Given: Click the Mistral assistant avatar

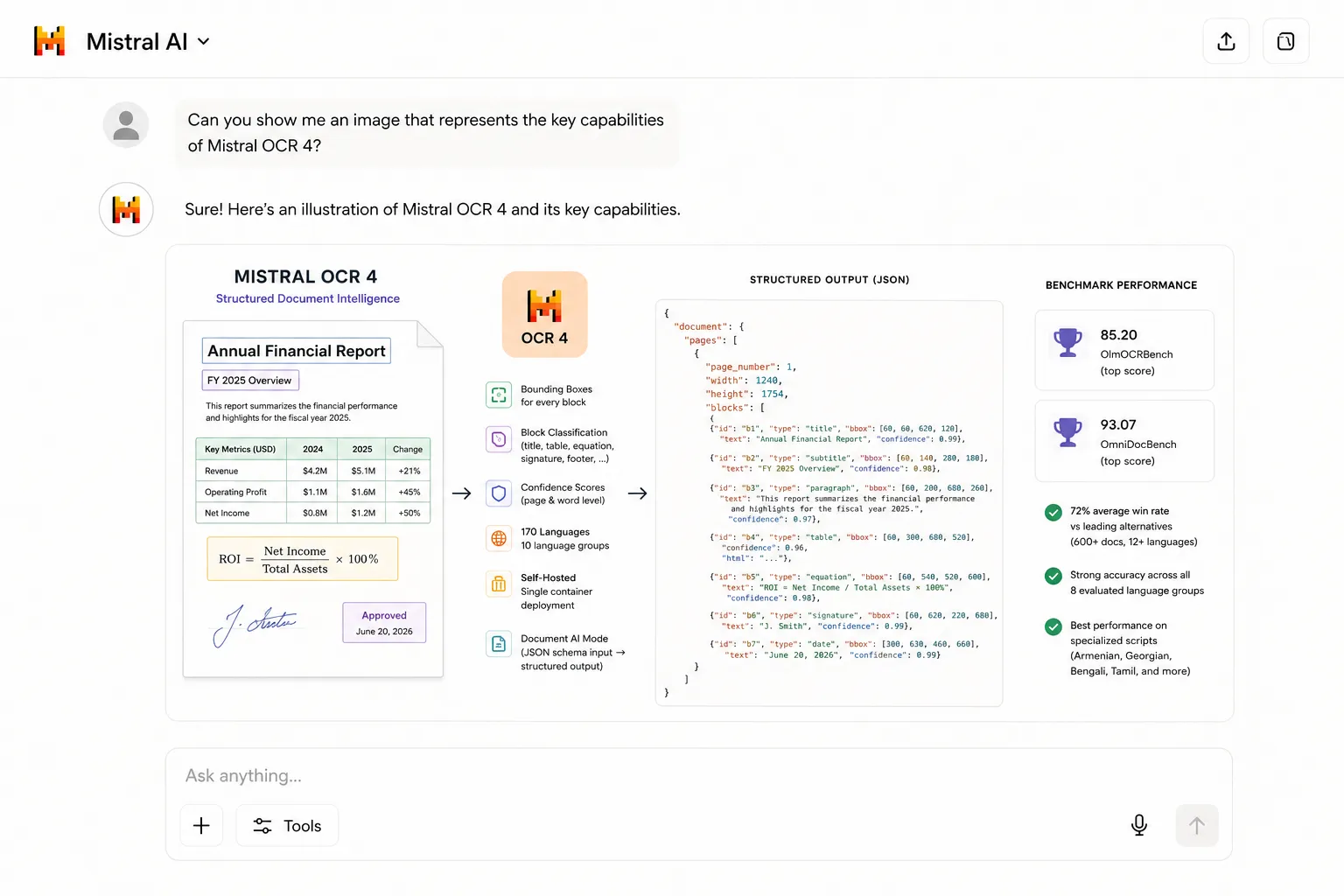Looking at the screenshot, I should coord(126,209).
